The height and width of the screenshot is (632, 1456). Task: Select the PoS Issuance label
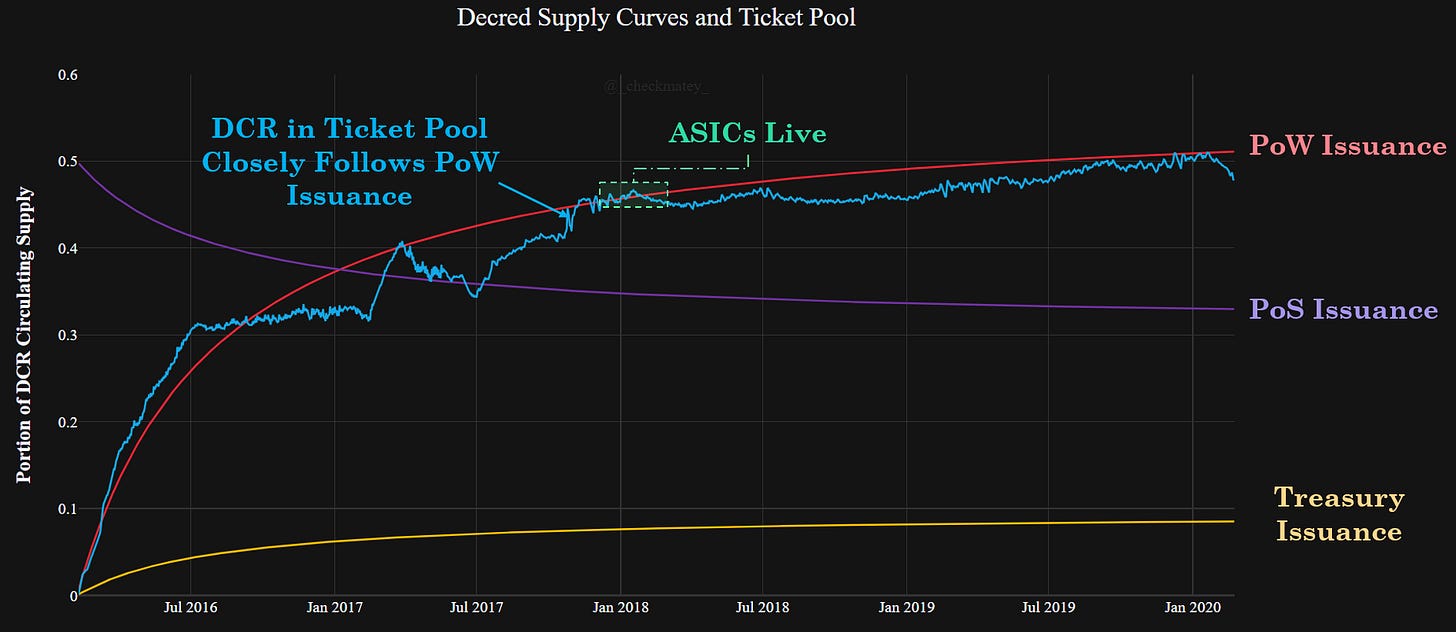point(1344,310)
